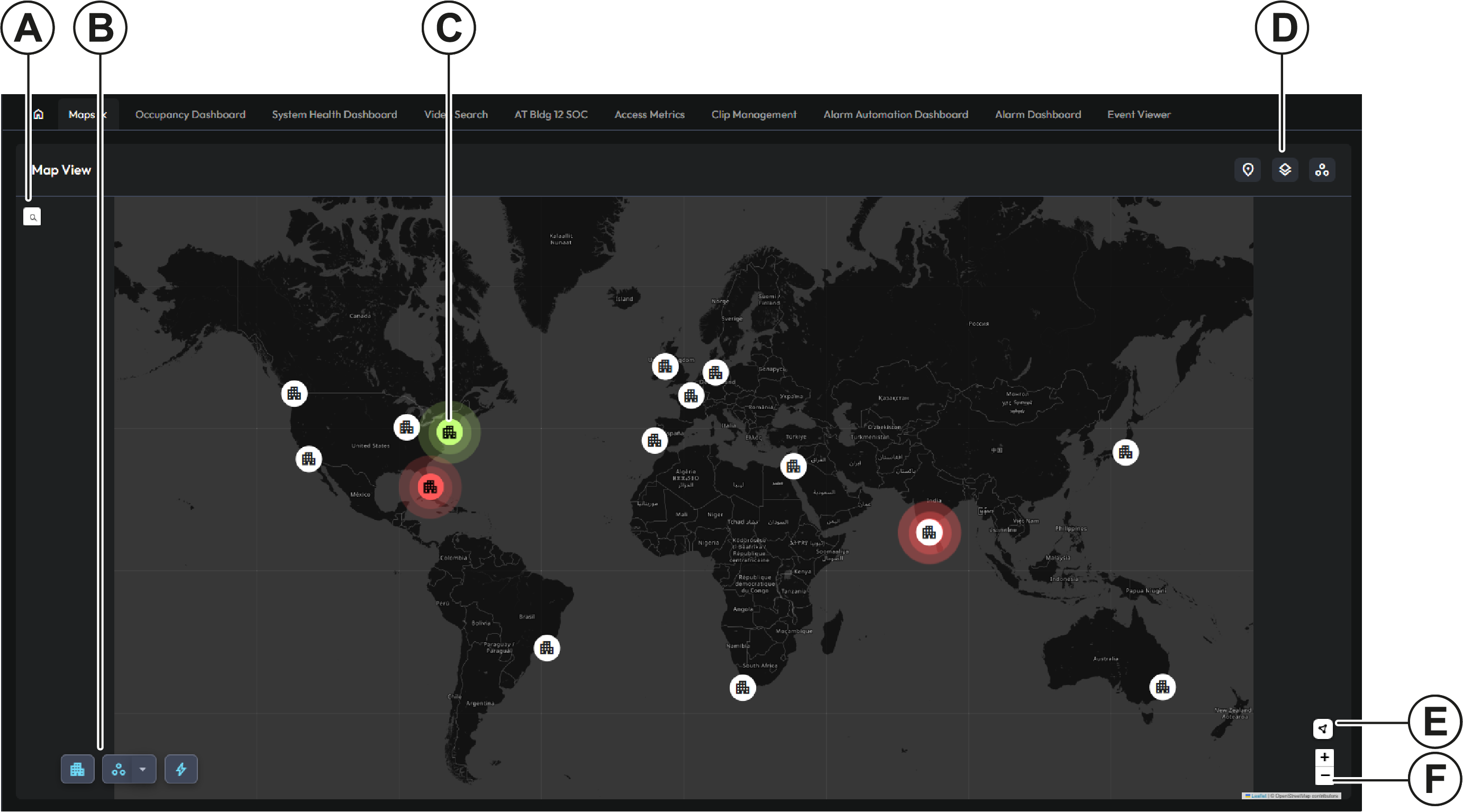Select the green highlighted building marker
This screenshot has width=1463, height=812.
[449, 433]
